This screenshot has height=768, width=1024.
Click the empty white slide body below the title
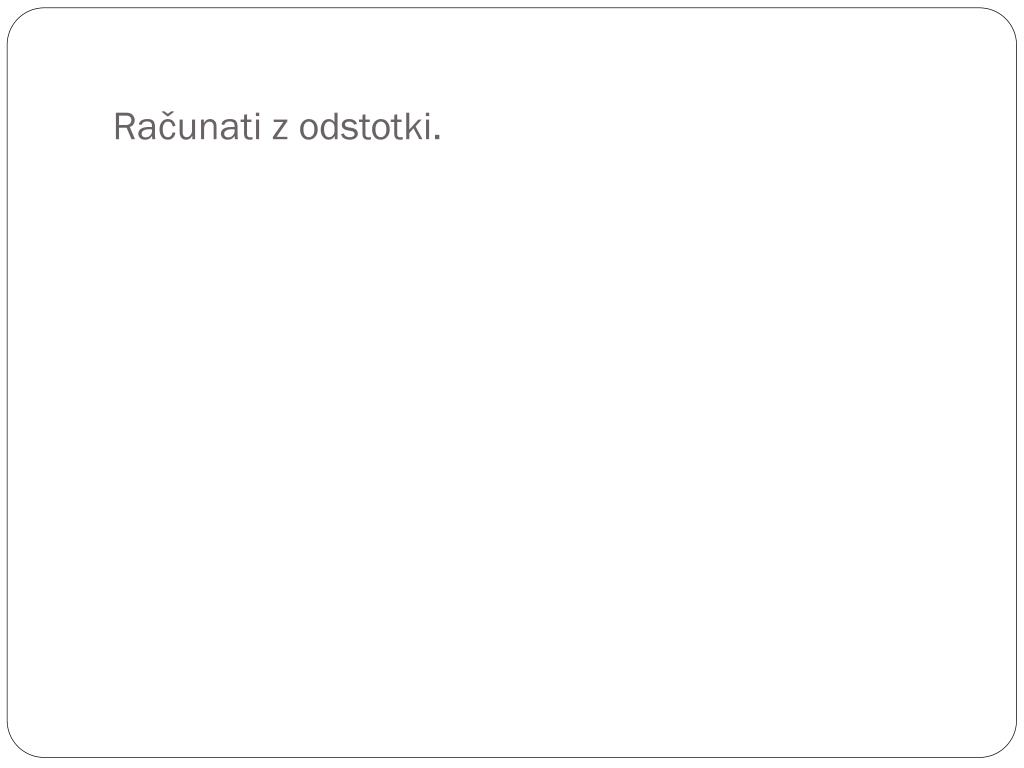[512, 444]
